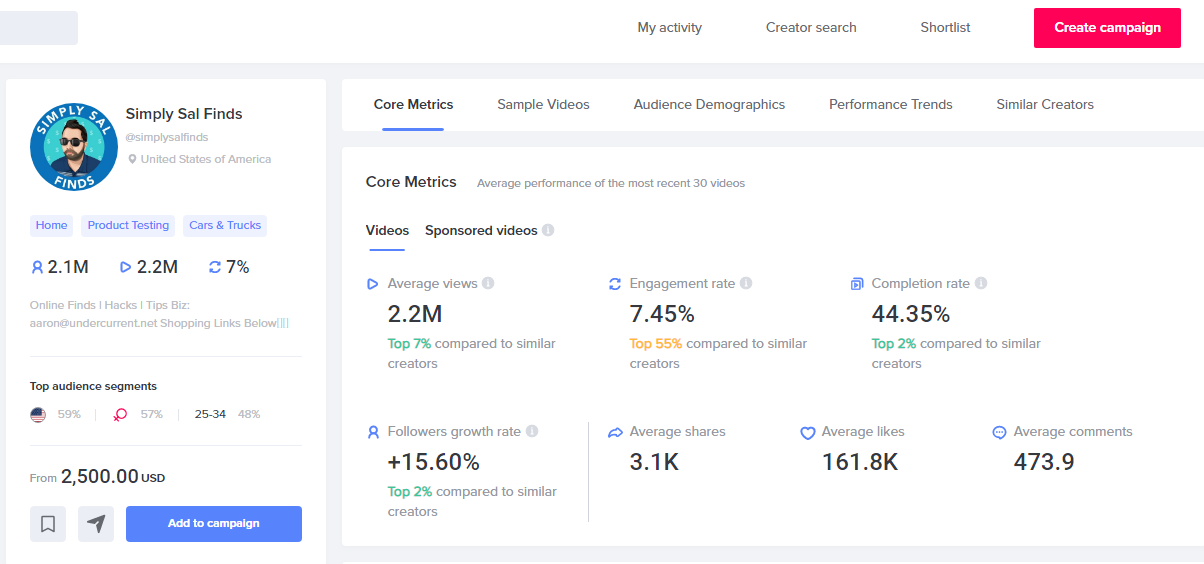The image size is (1204, 564).
Task: Open the Audience Demographics tab
Action: [x=709, y=105]
